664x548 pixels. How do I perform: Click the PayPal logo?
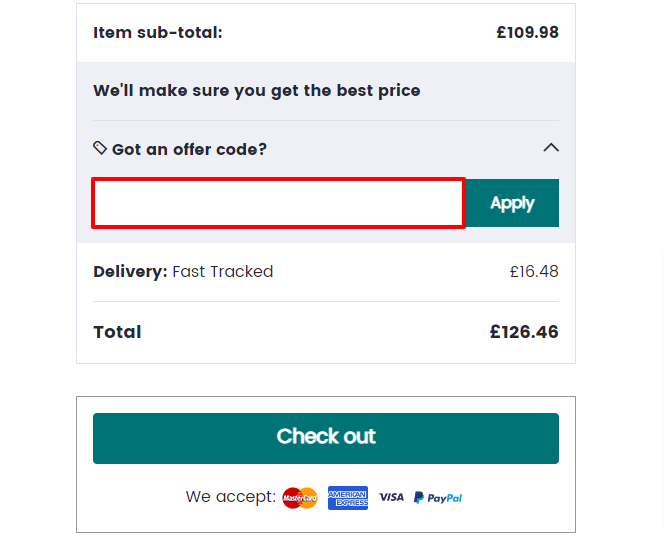tap(438, 498)
